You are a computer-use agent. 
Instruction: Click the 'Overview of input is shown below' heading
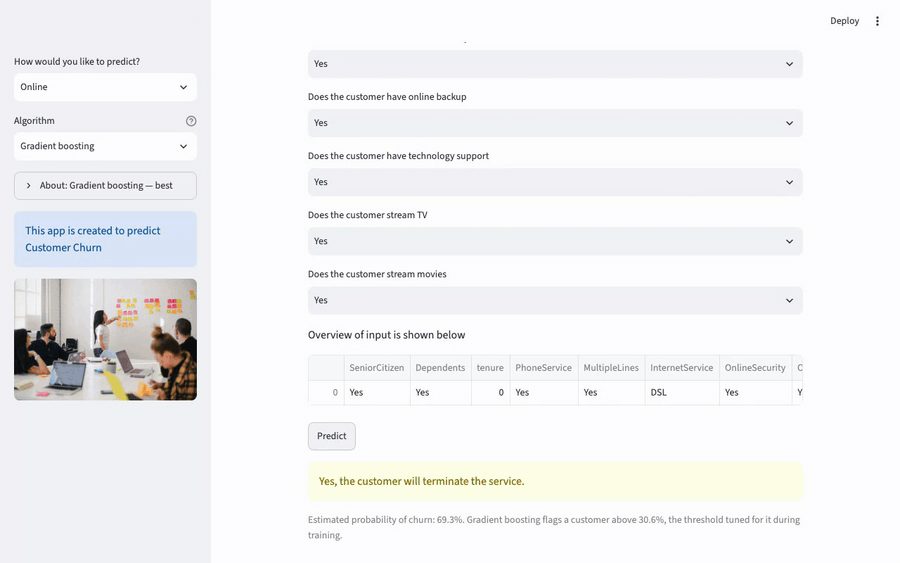click(386, 335)
